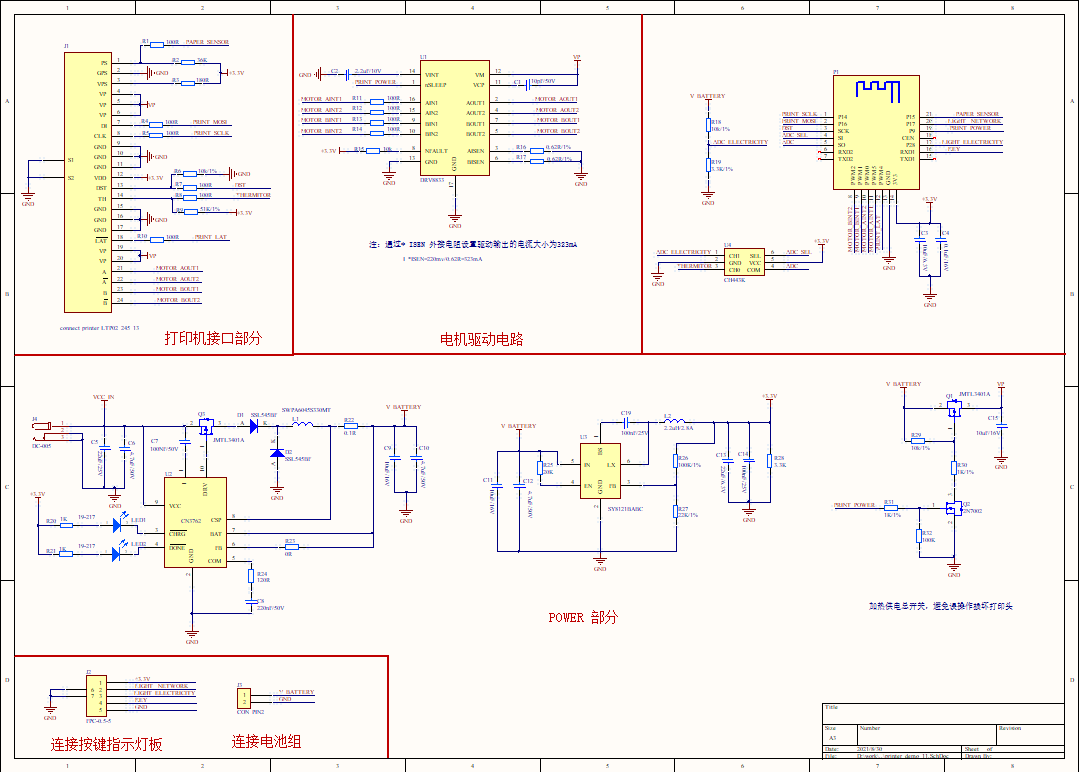Select resistor R22 0.1R
Viewport: 1079px width, 772px height.
click(x=350, y=427)
